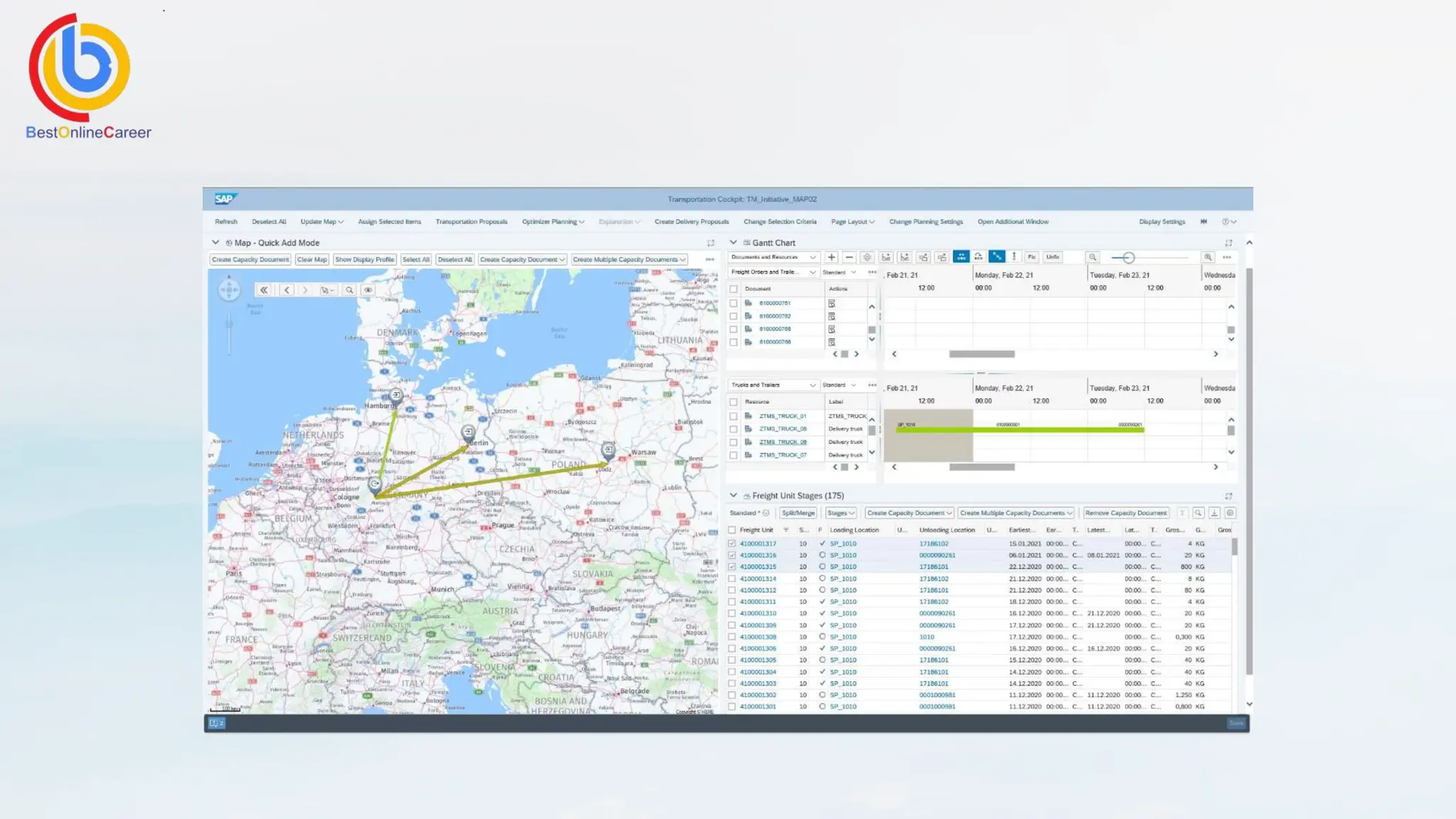Click the double left arrow on the map toolbar
This screenshot has height=819, width=1456.
tap(264, 290)
